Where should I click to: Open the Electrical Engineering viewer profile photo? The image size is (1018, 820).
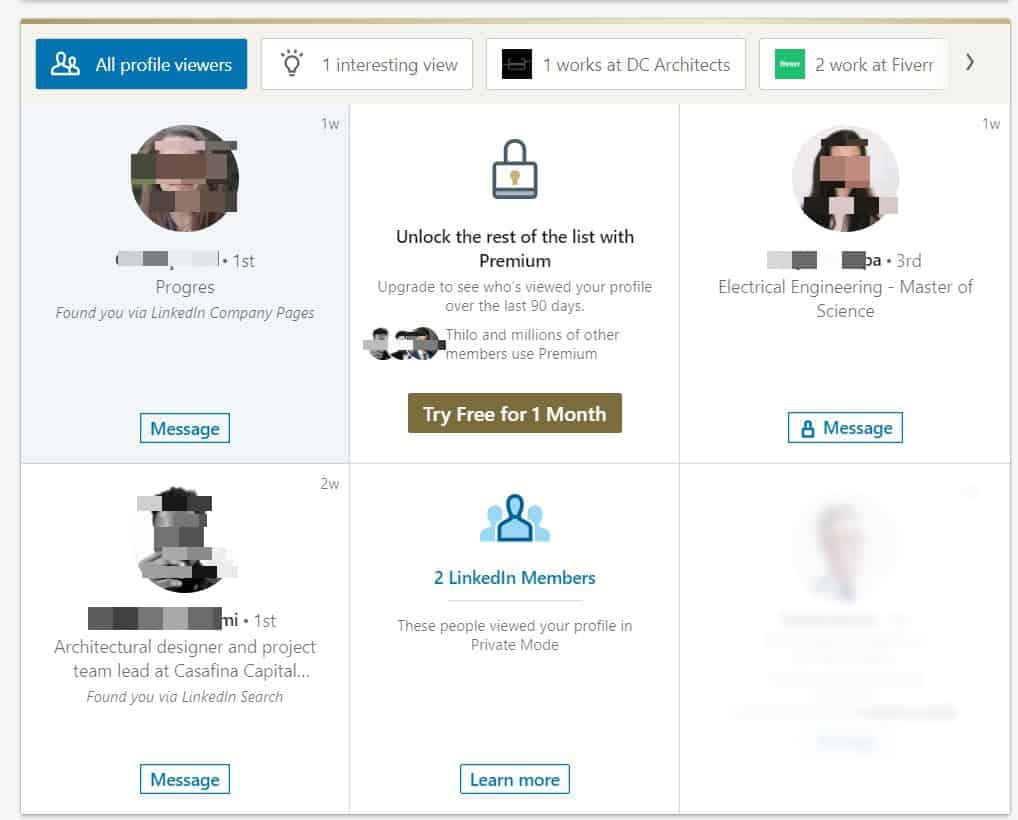coord(845,179)
